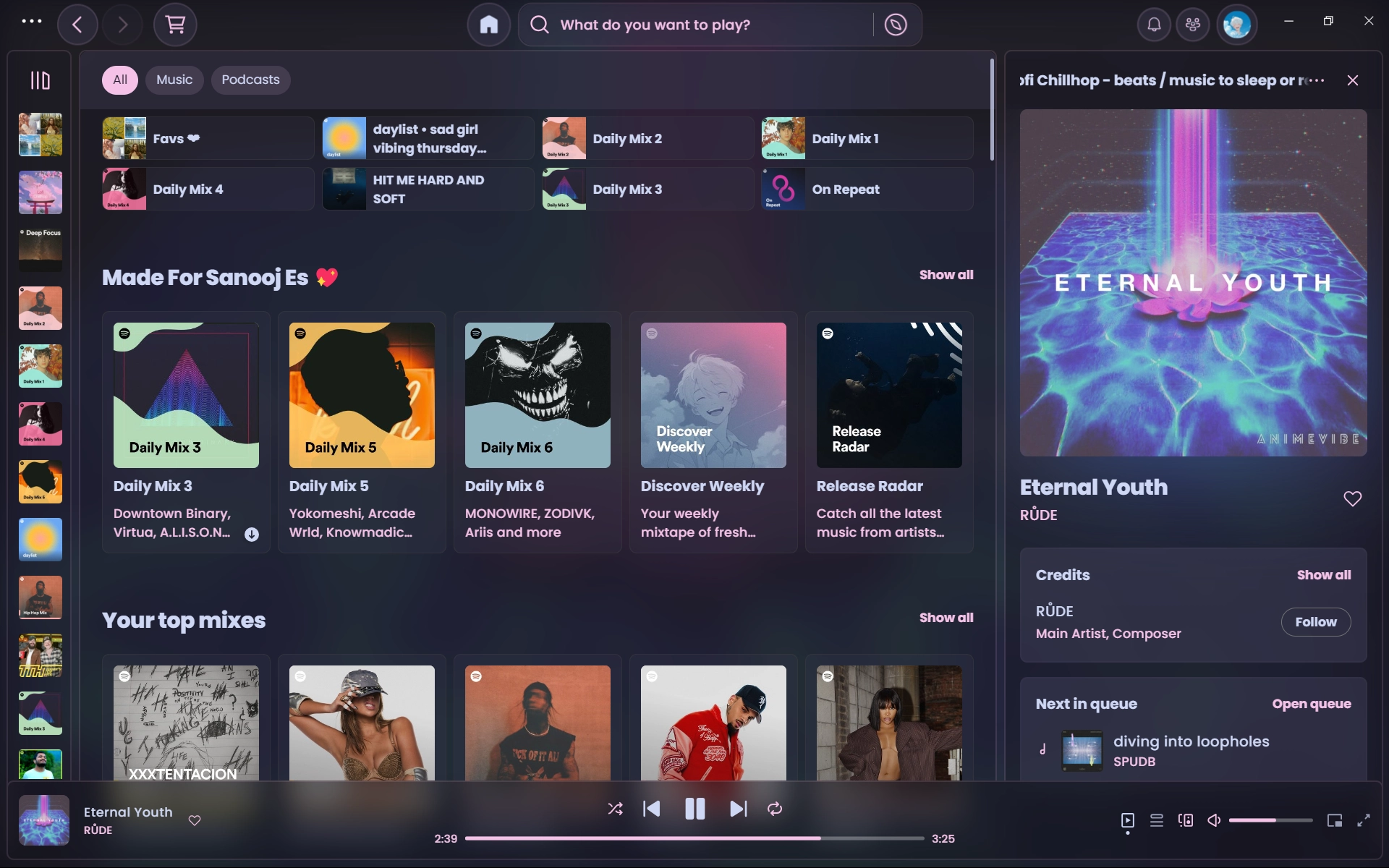Toggle the Now Playing view button
The width and height of the screenshot is (1389, 868).
[1128, 820]
